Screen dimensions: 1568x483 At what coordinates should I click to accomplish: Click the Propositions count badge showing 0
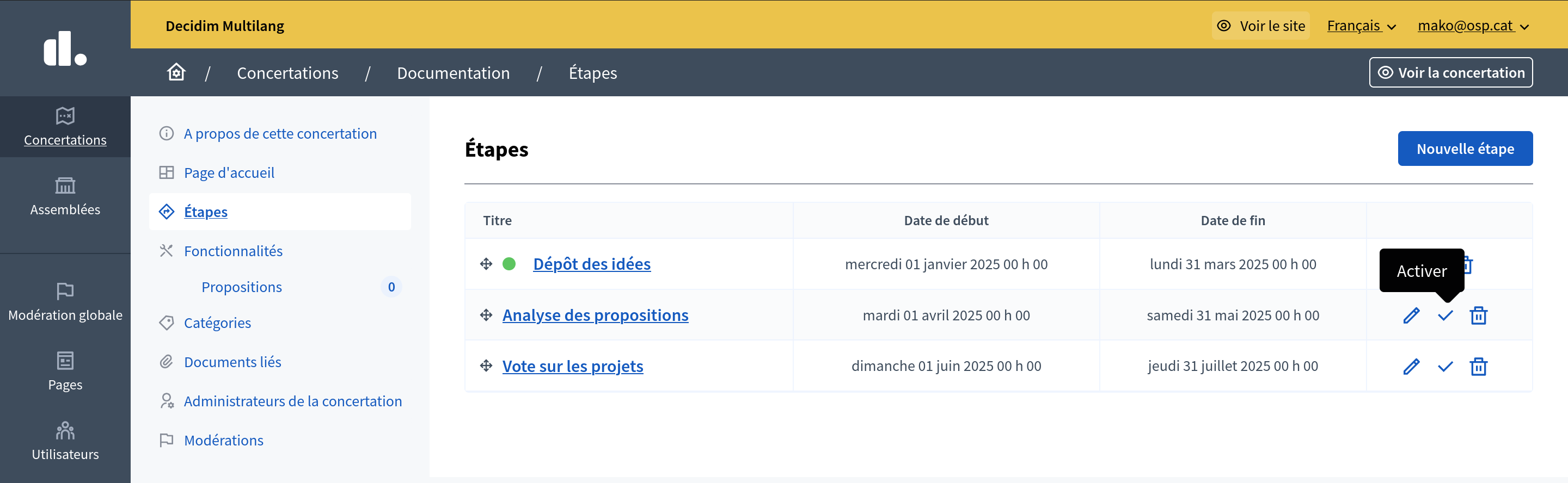(x=391, y=287)
